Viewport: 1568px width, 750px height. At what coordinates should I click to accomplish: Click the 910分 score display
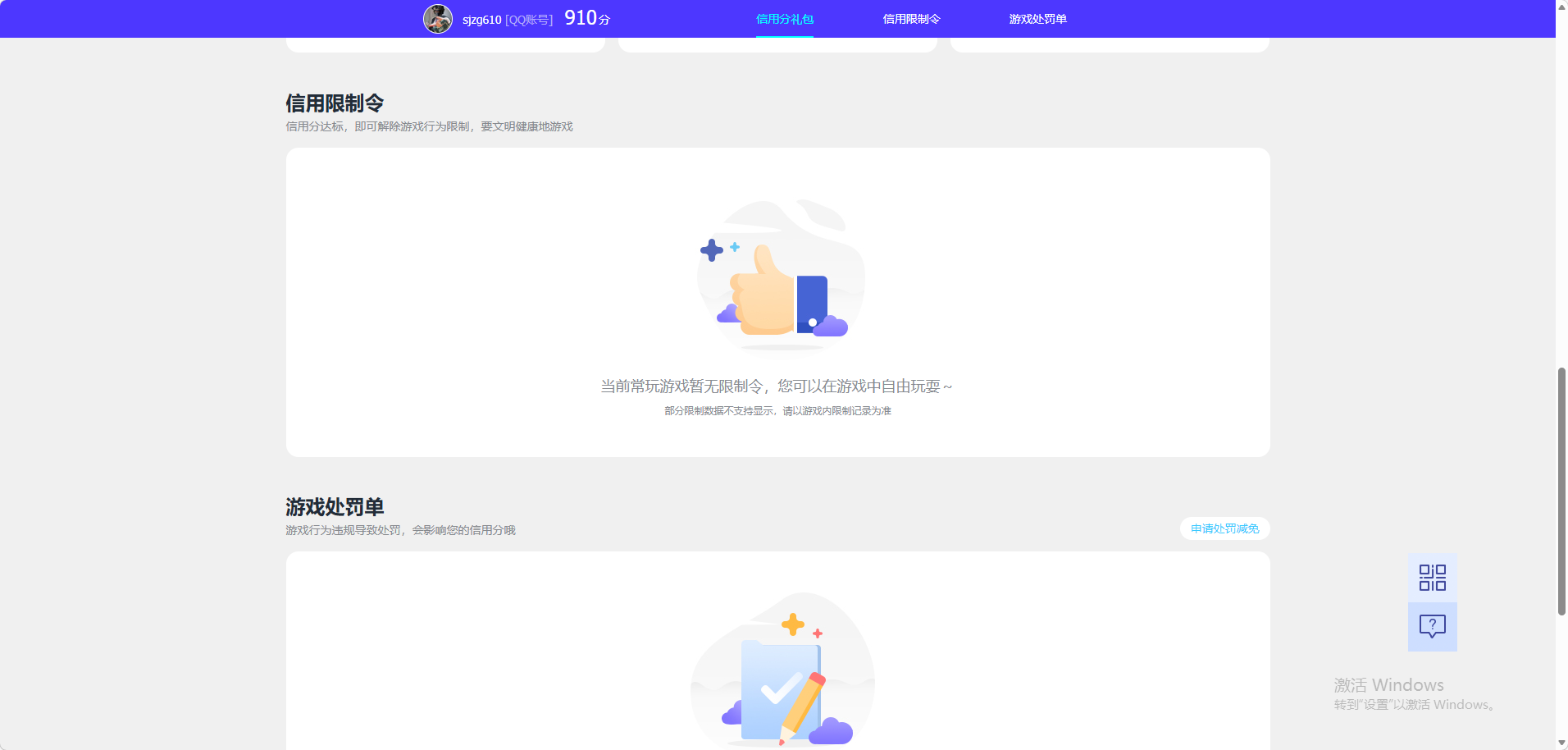[x=586, y=17]
